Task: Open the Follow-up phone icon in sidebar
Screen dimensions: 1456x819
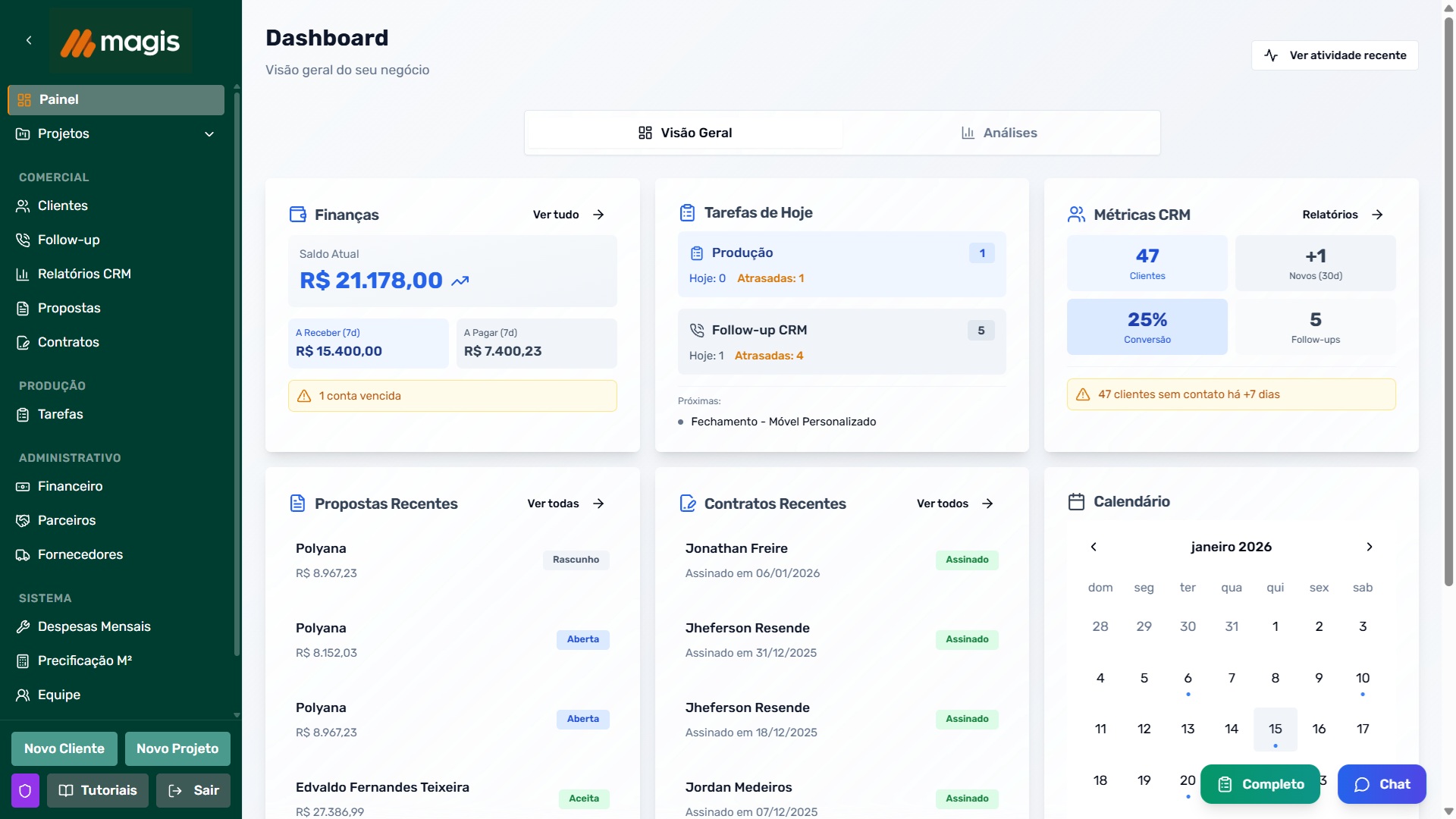Action: pos(23,240)
